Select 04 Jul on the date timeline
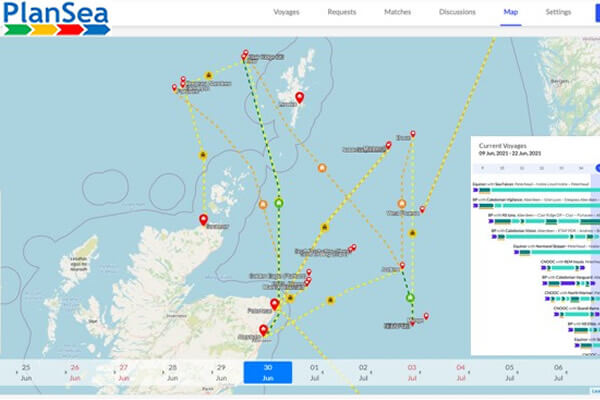The width and height of the screenshot is (600, 400). (x=460, y=372)
